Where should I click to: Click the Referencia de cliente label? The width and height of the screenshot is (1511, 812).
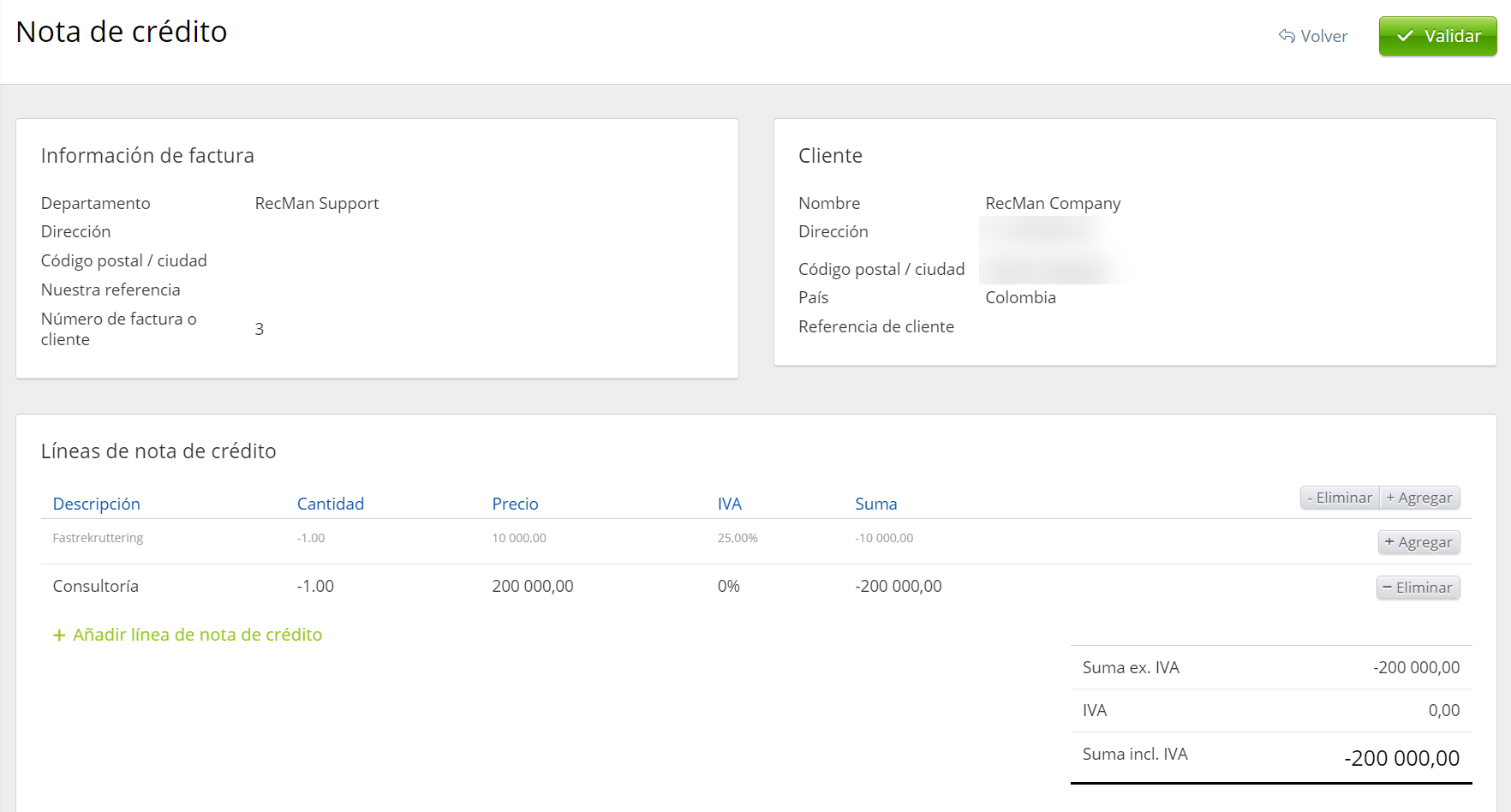[876, 326]
